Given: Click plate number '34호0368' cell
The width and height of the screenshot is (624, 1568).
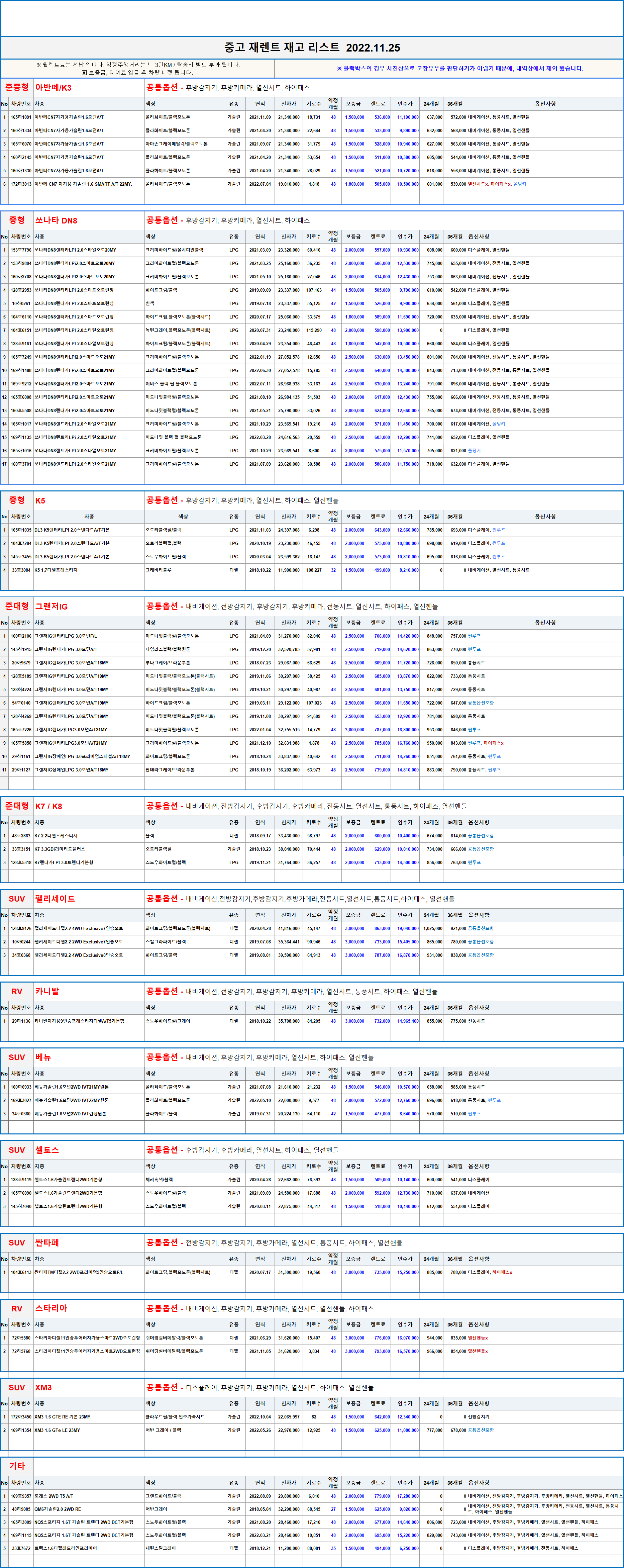Looking at the screenshot, I should click(x=21, y=955).
